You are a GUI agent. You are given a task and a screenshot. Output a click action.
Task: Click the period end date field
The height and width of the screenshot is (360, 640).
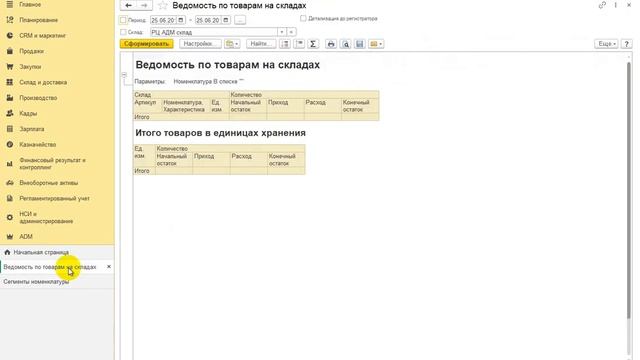point(208,20)
